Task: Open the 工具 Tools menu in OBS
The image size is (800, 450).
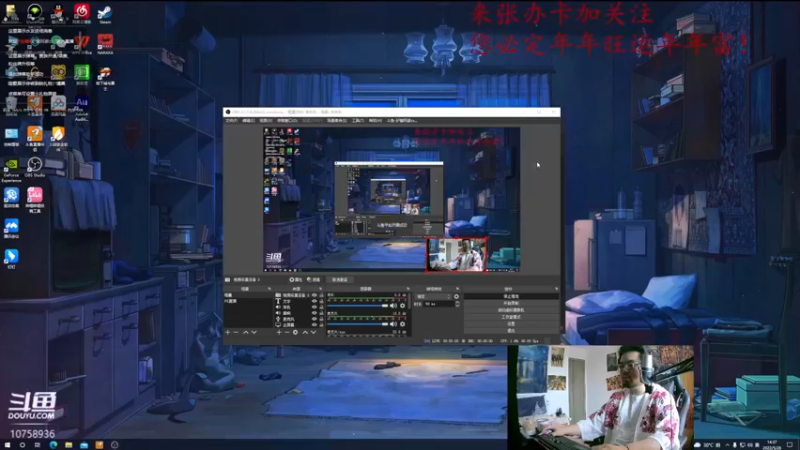Action: click(358, 121)
